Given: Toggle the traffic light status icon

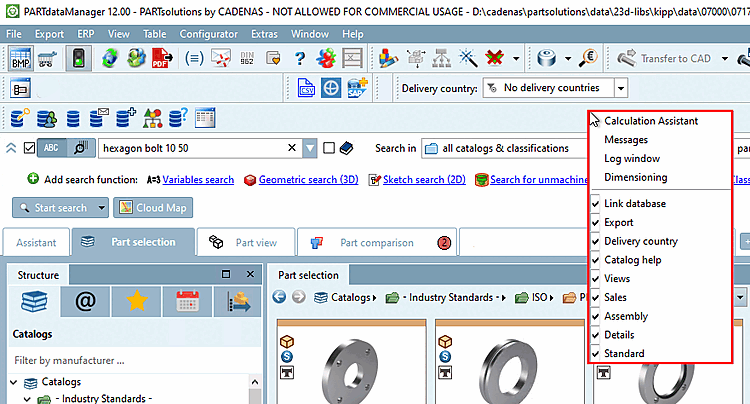Looking at the screenshot, I should pyautogui.click(x=78, y=59).
